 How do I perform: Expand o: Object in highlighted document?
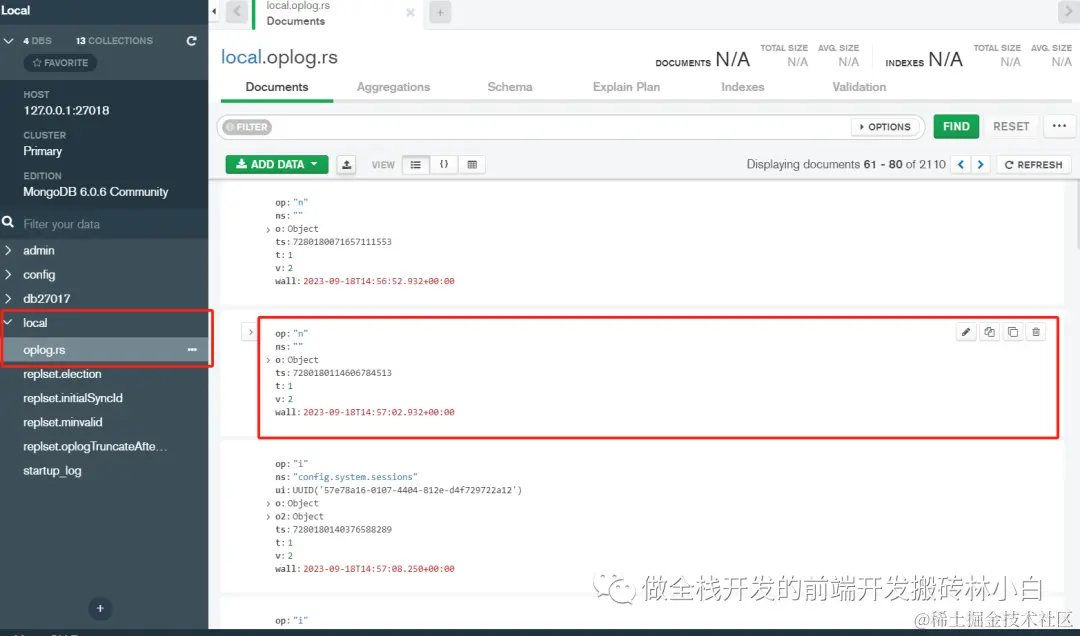click(x=268, y=360)
